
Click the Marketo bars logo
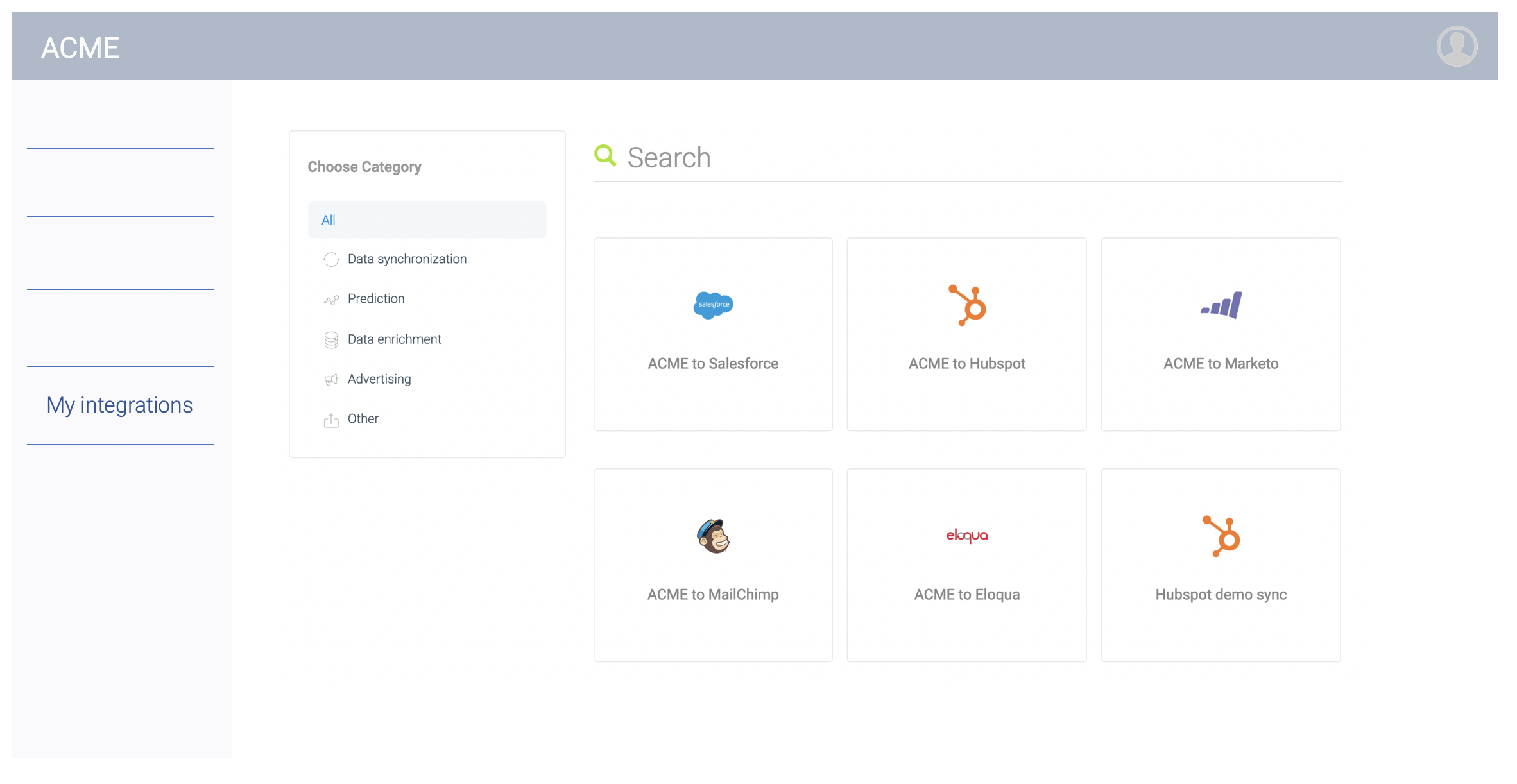point(1221,305)
